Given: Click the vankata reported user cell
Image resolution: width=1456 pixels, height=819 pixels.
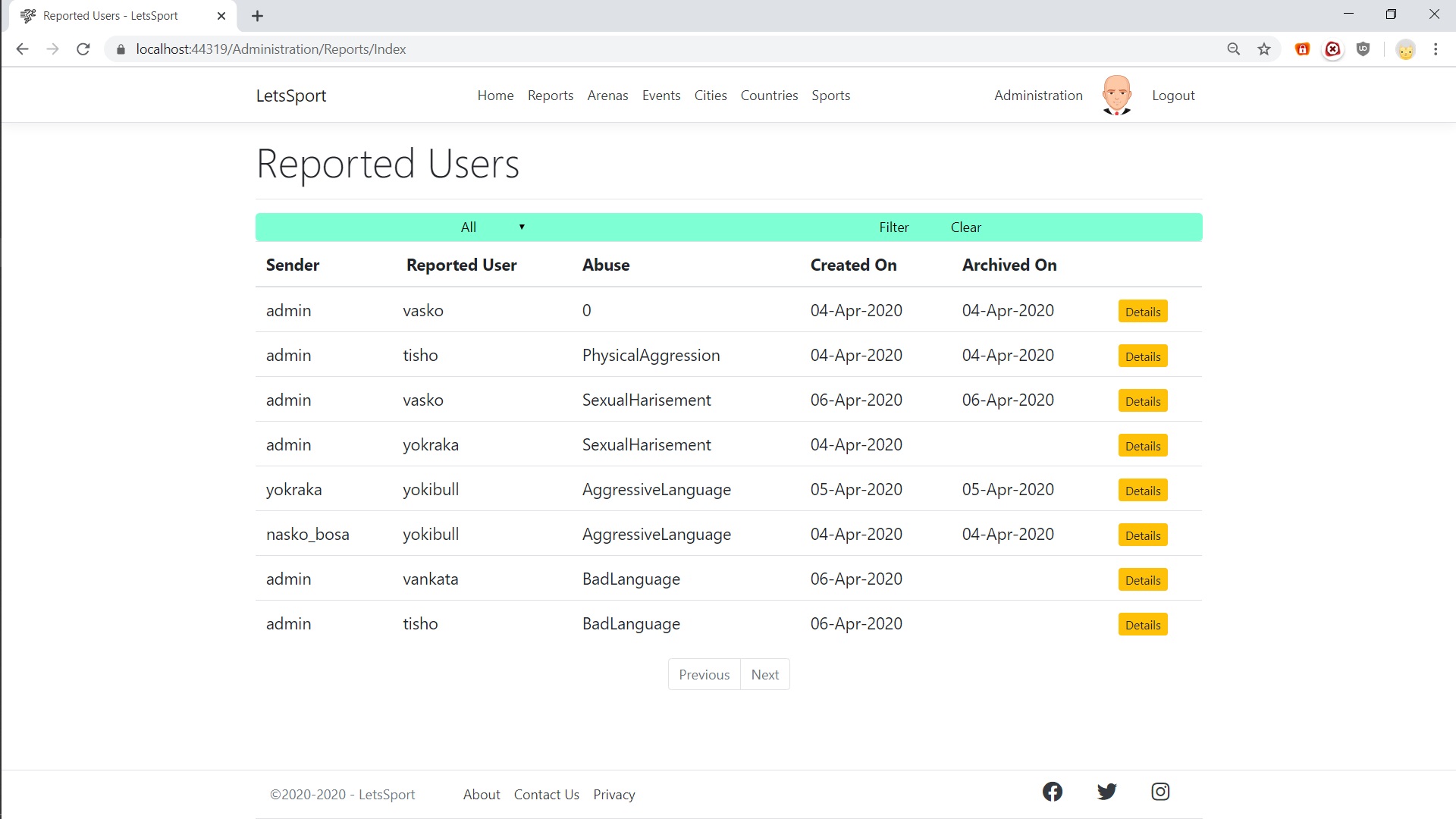Looking at the screenshot, I should 431,579.
